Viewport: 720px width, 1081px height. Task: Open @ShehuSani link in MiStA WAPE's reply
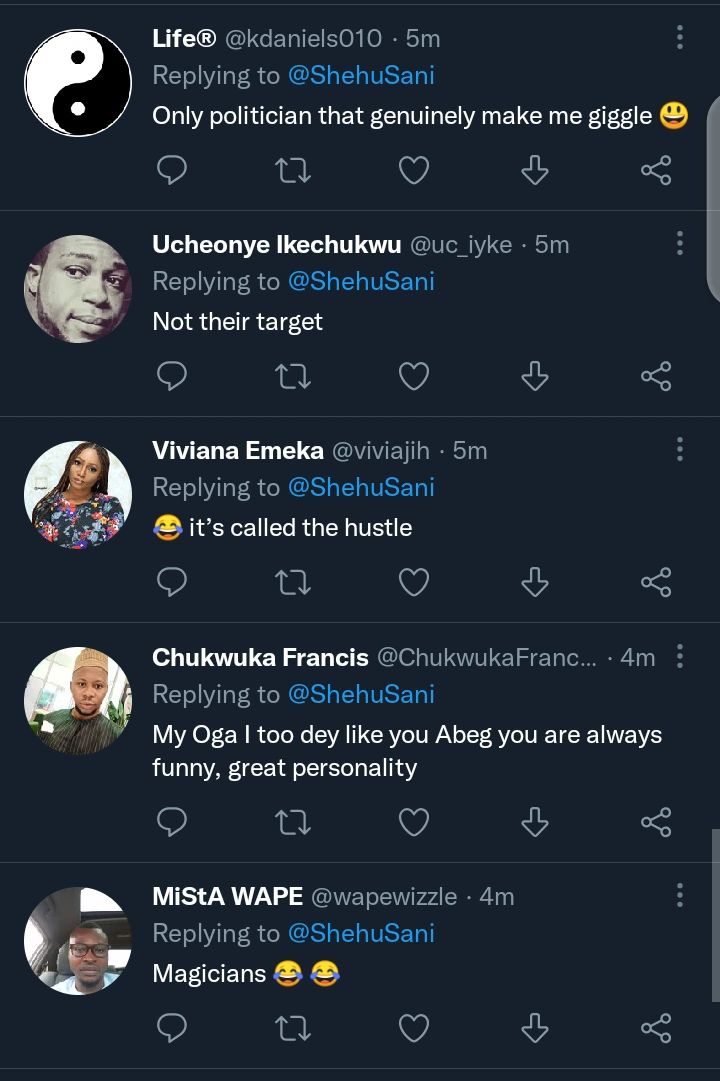(361, 933)
